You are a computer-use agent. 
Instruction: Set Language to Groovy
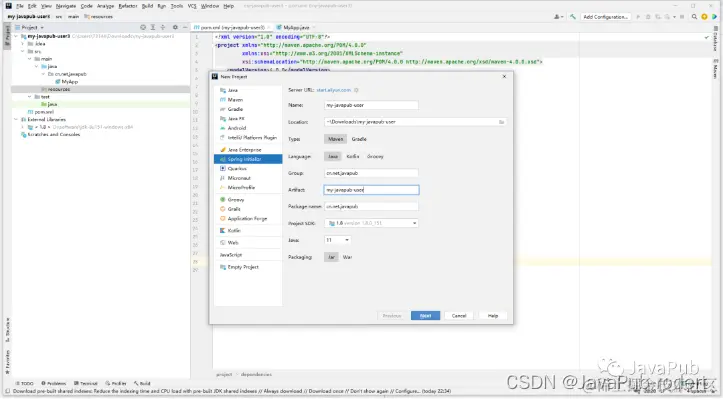click(x=375, y=156)
